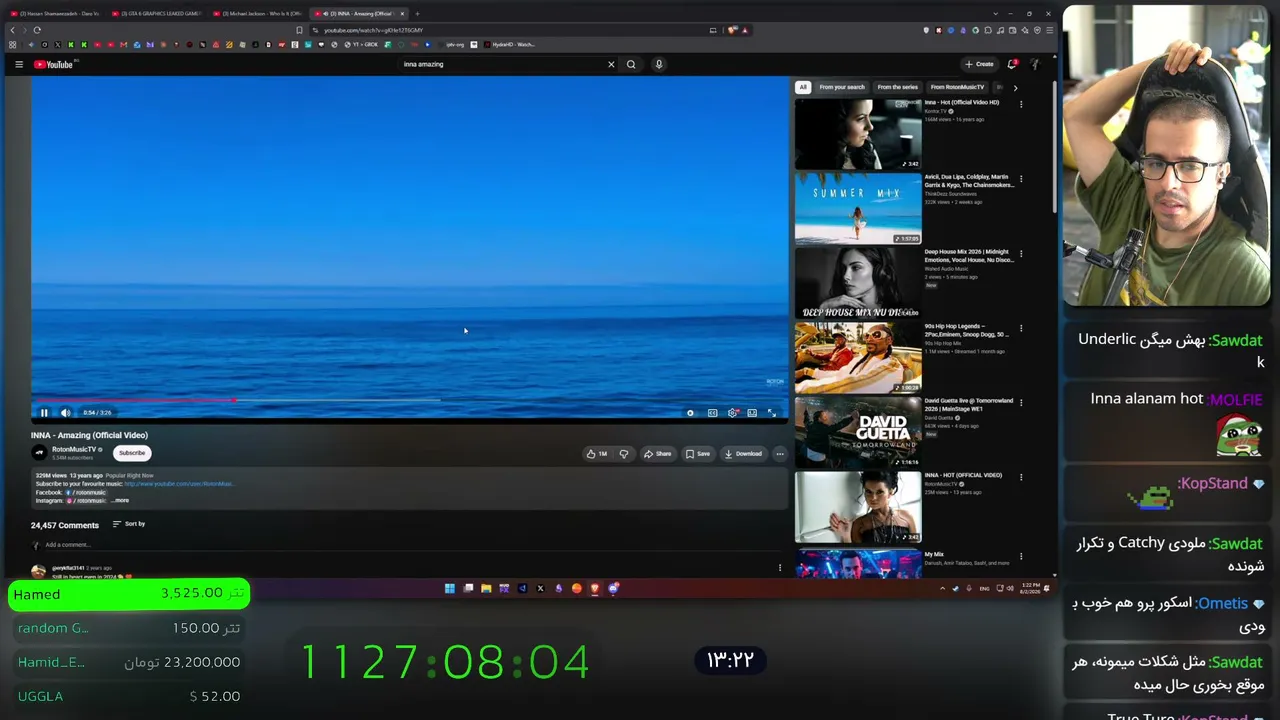Pause the INNA Amazing video

tap(44, 412)
